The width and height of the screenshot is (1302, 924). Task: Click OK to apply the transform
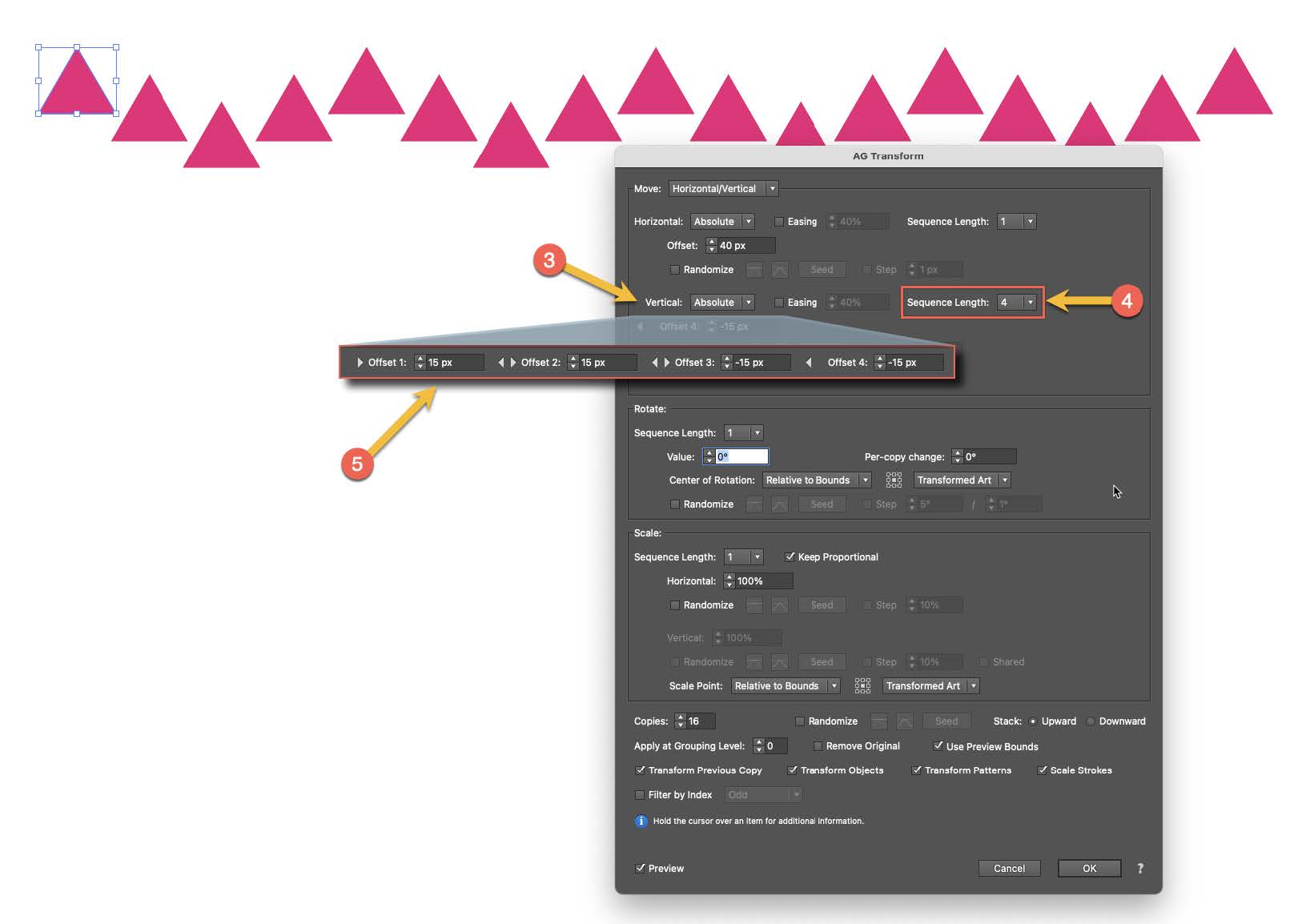(x=1089, y=869)
